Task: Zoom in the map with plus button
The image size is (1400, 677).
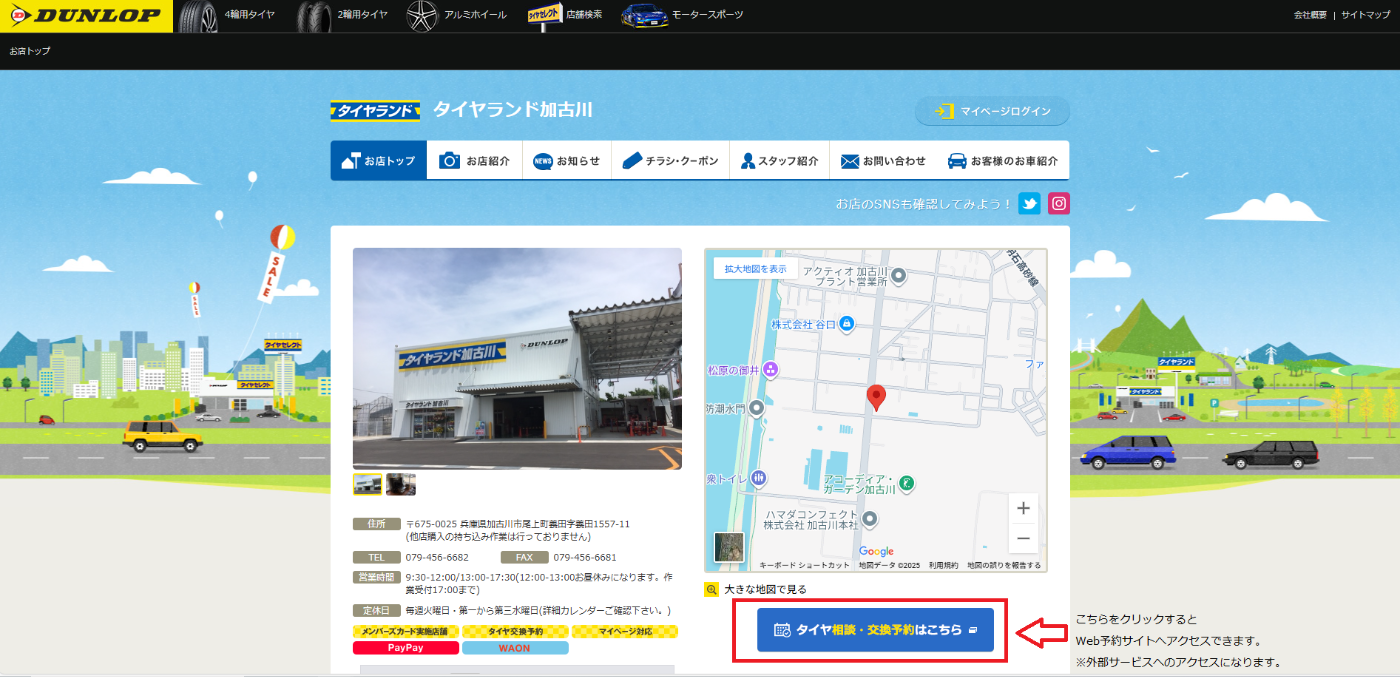Action: 1023,508
